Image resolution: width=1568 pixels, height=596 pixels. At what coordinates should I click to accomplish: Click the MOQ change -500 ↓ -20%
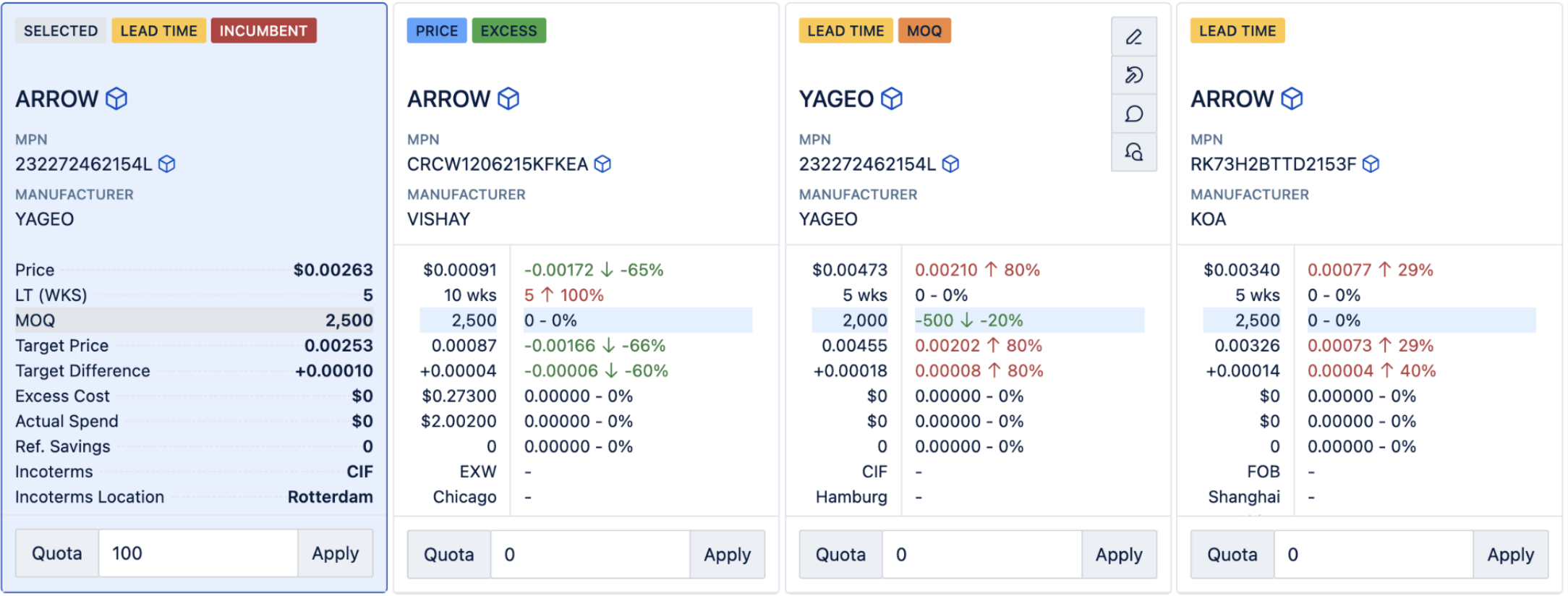[969, 320]
